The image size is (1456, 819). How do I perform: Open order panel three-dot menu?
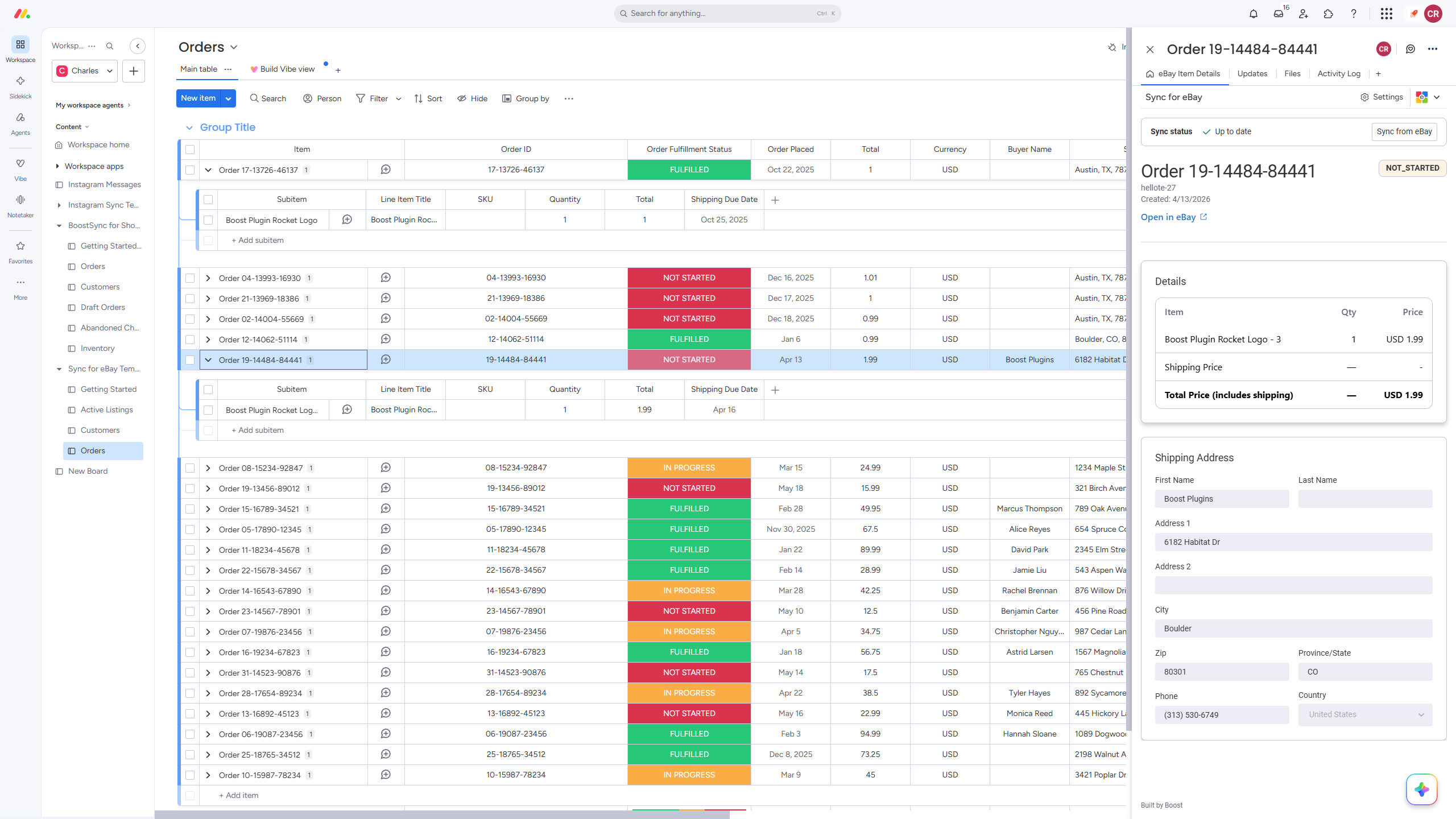1433,49
